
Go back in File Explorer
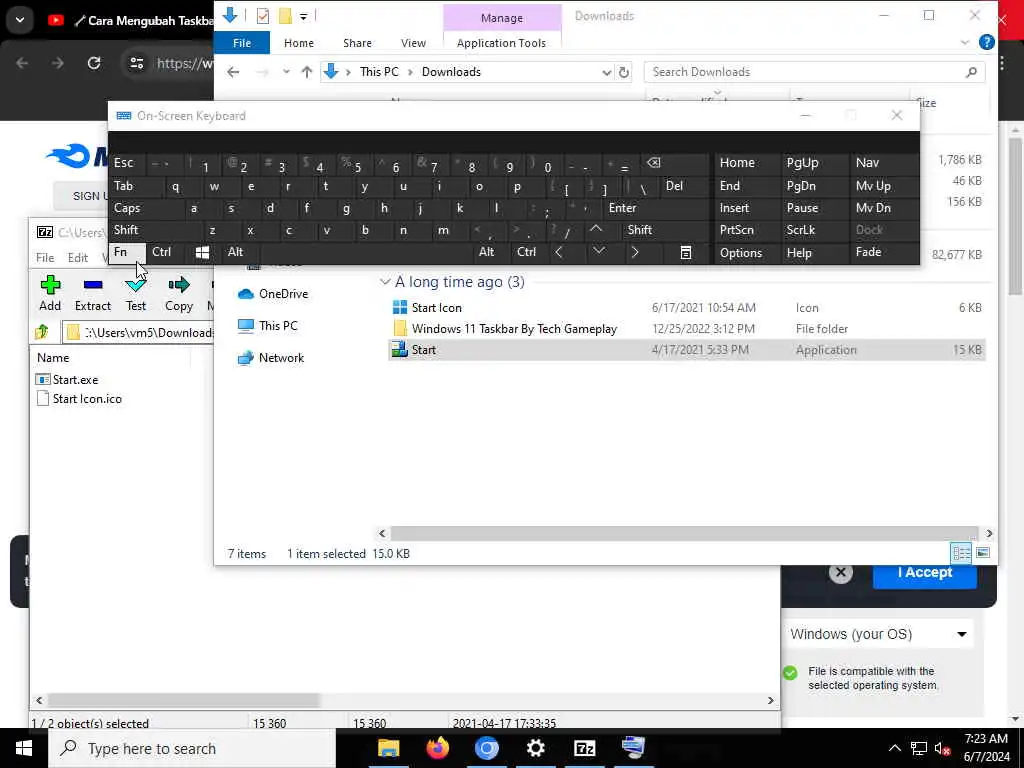pos(233,72)
